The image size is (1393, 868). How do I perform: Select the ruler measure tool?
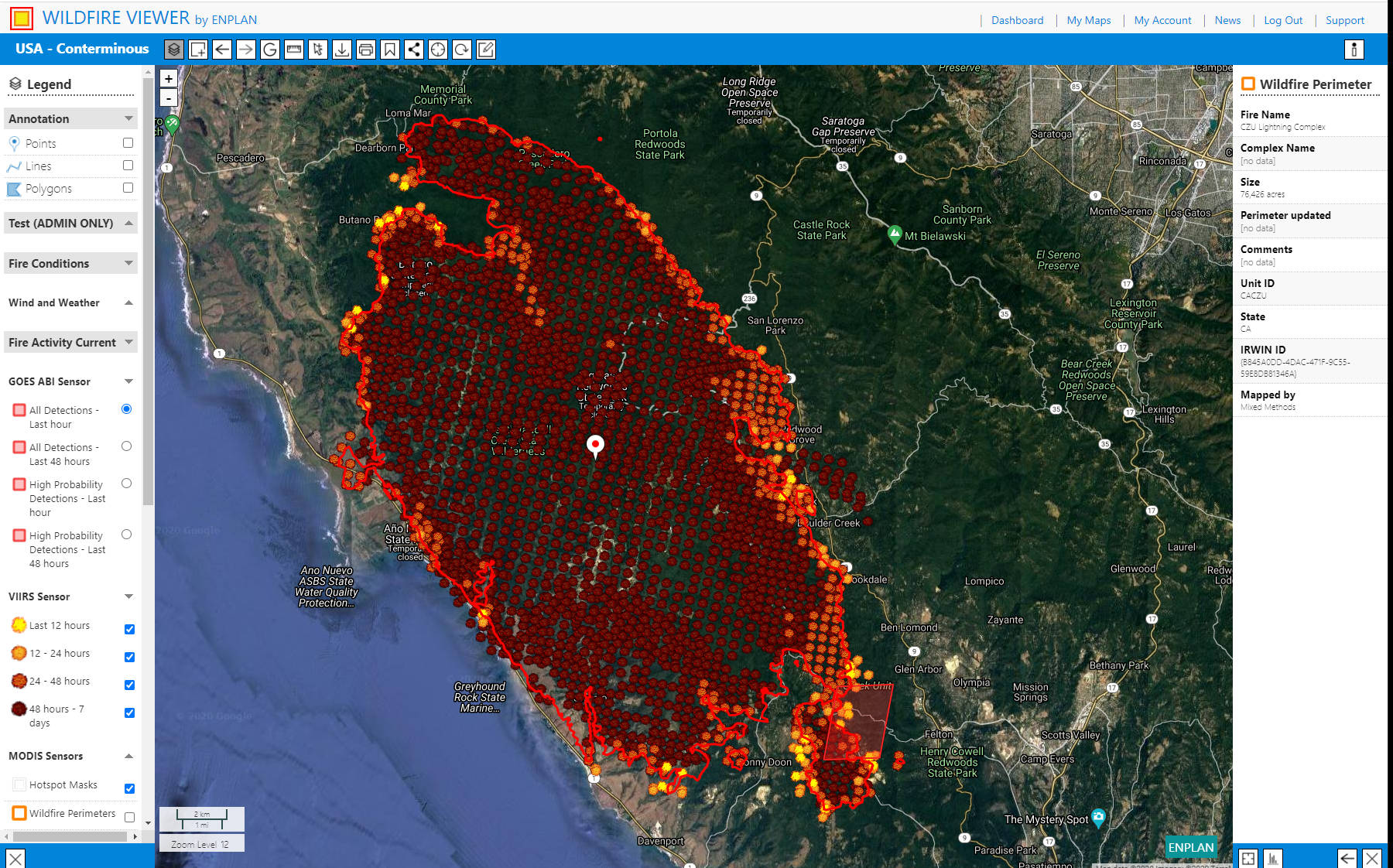(x=294, y=50)
